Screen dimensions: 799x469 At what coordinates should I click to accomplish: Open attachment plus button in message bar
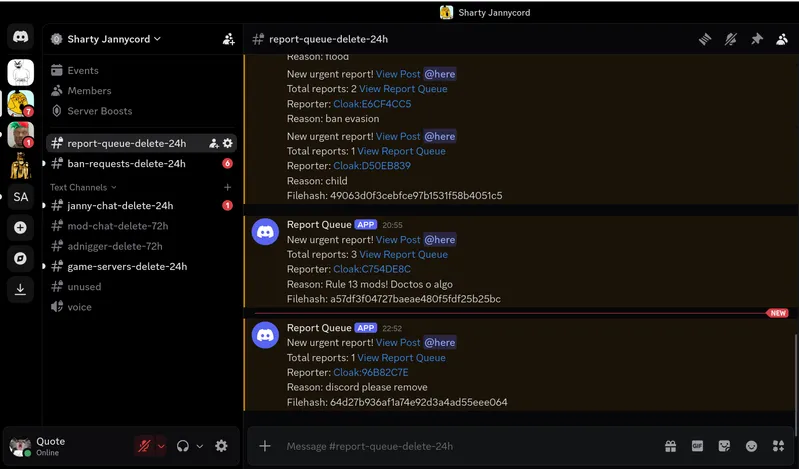point(264,446)
